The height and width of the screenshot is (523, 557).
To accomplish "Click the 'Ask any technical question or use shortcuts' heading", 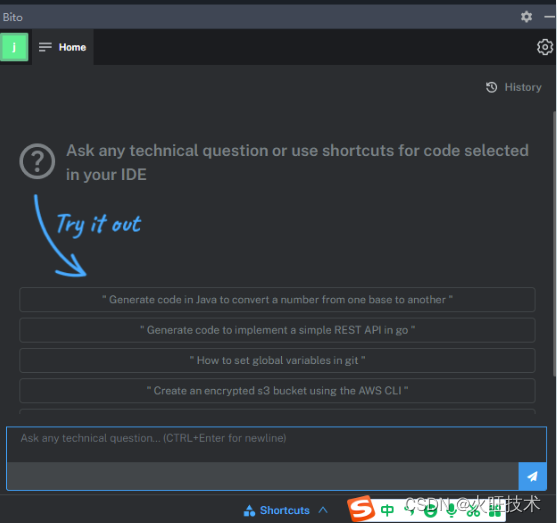I will [297, 162].
